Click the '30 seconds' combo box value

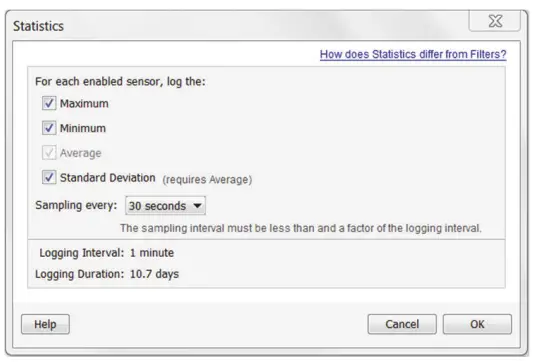pyautogui.click(x=157, y=206)
